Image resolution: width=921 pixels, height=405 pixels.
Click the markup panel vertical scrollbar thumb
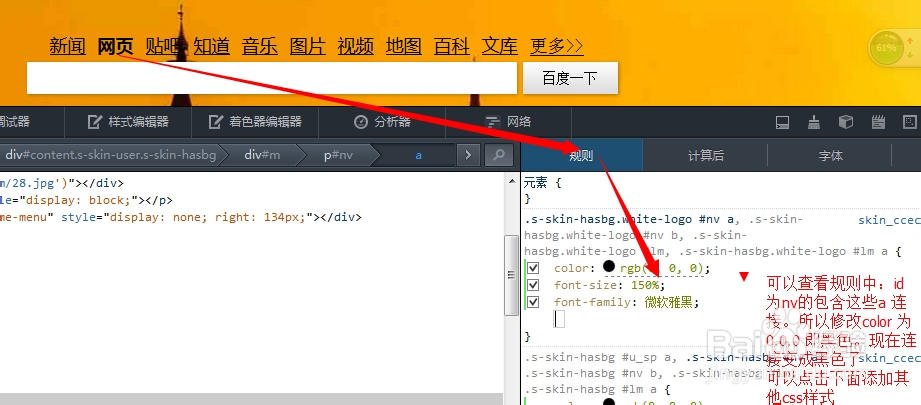click(x=510, y=274)
